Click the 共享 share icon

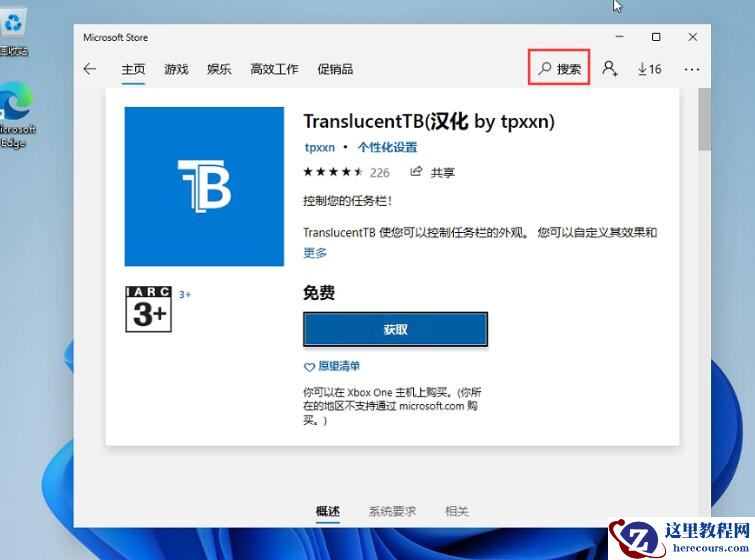pos(433,172)
